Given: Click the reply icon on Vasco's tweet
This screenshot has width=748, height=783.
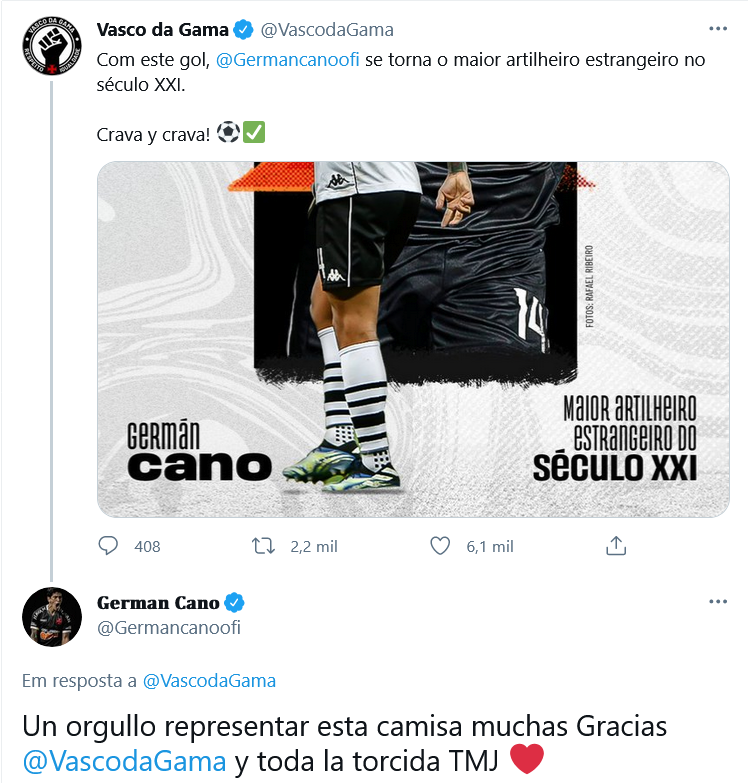Looking at the screenshot, I should tap(108, 546).
